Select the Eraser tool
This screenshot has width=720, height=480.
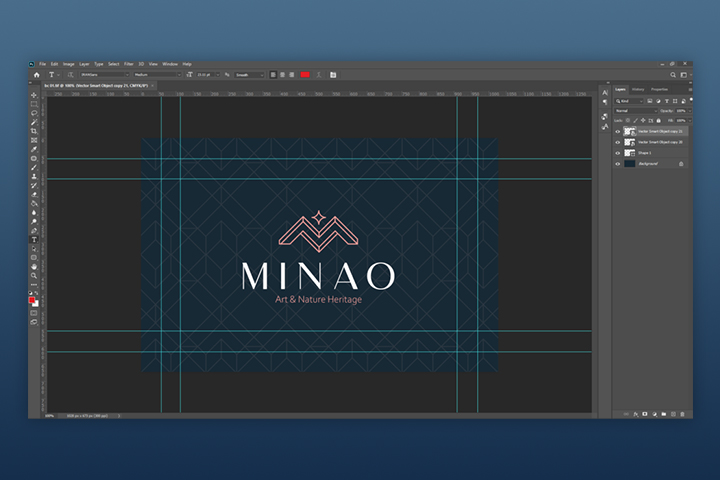(x=34, y=194)
